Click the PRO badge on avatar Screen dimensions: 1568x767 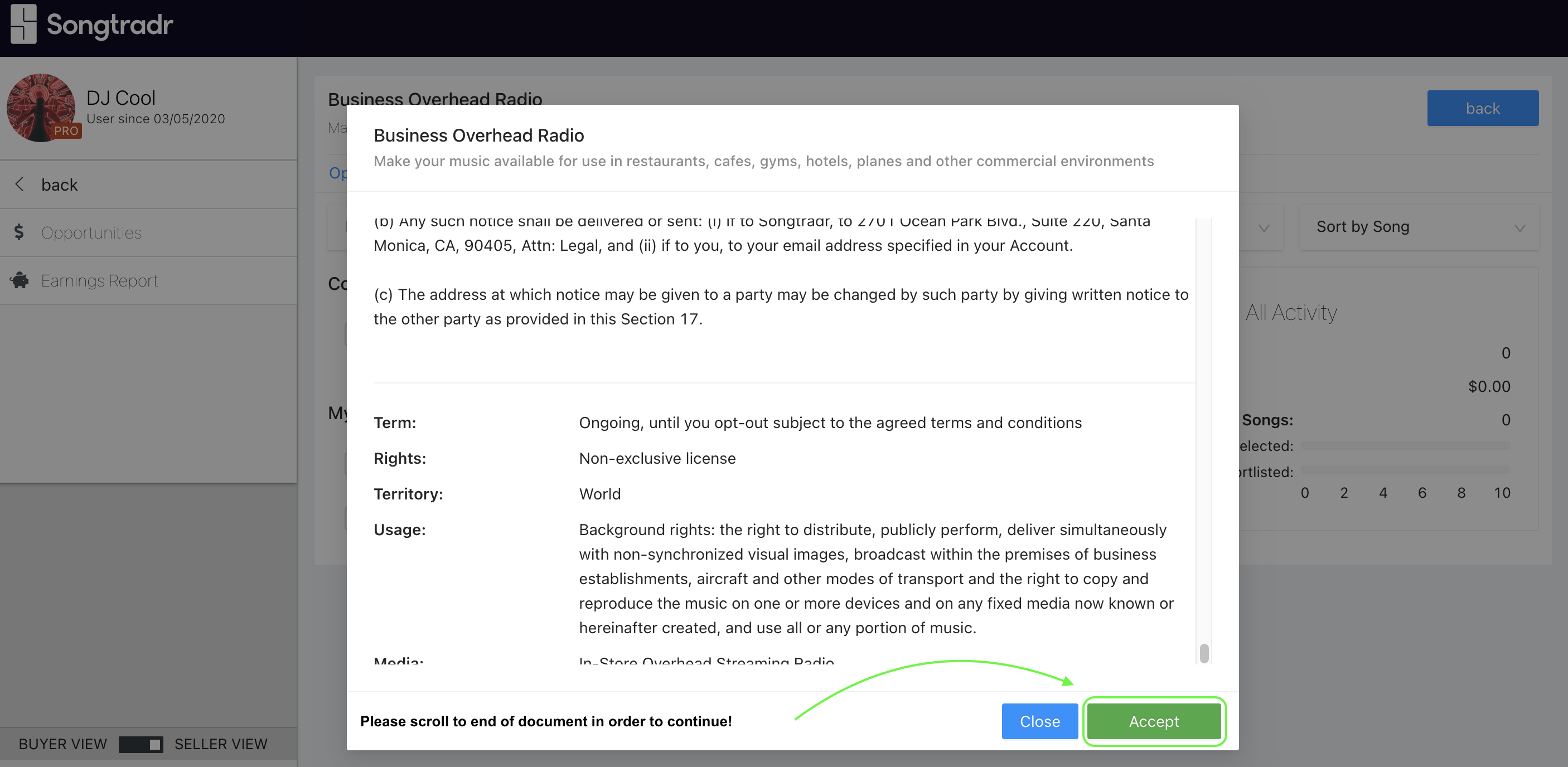66,131
